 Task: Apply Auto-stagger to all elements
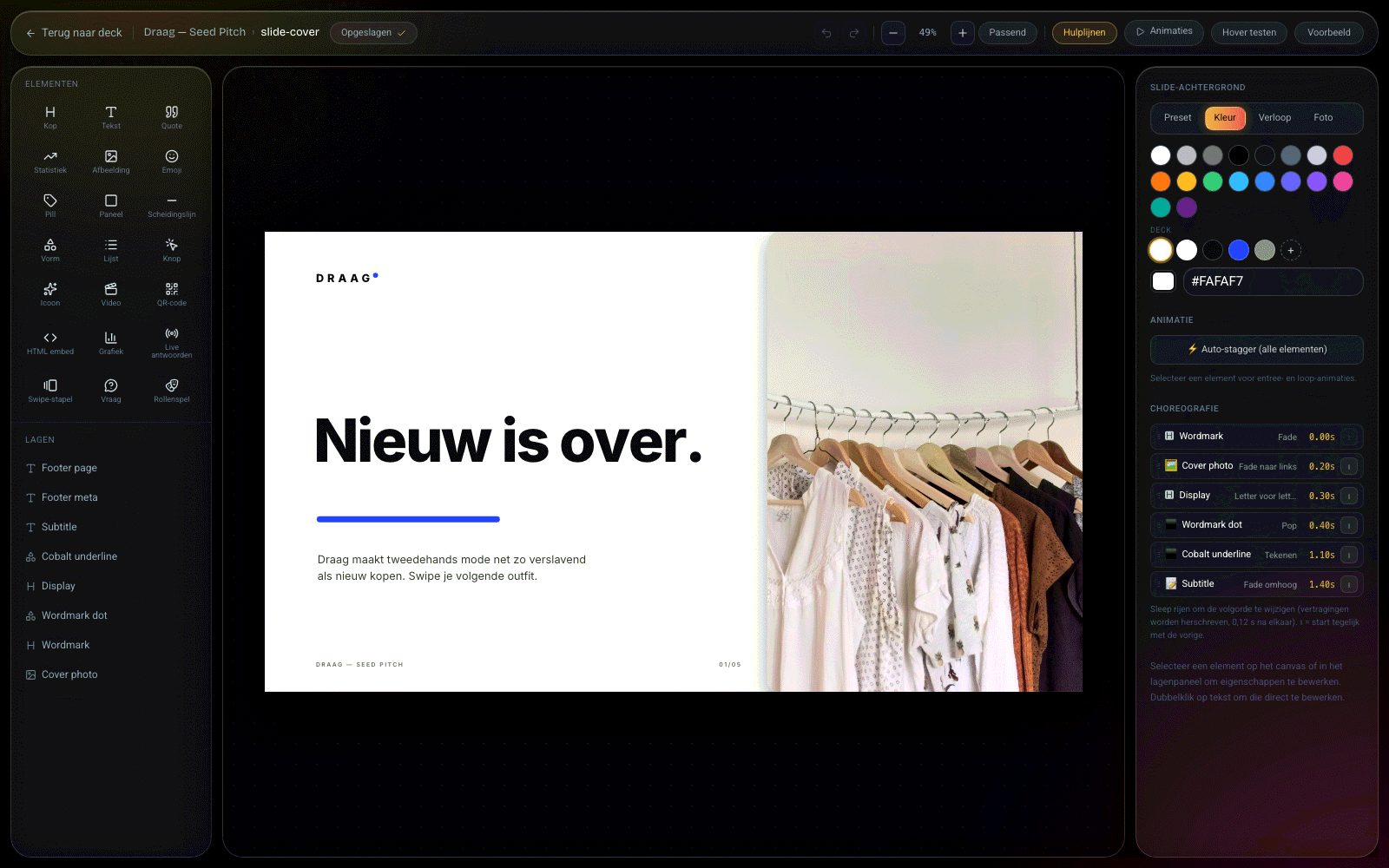click(1257, 350)
